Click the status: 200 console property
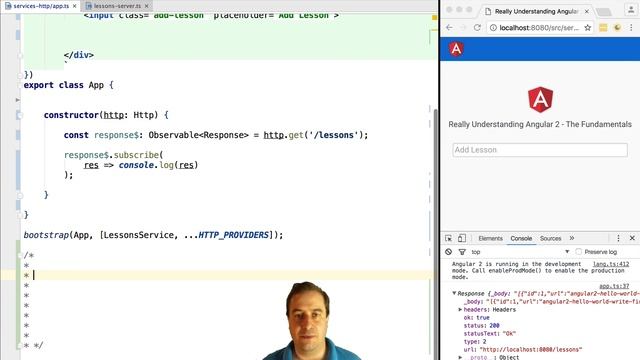The image size is (640, 360). 481,326
